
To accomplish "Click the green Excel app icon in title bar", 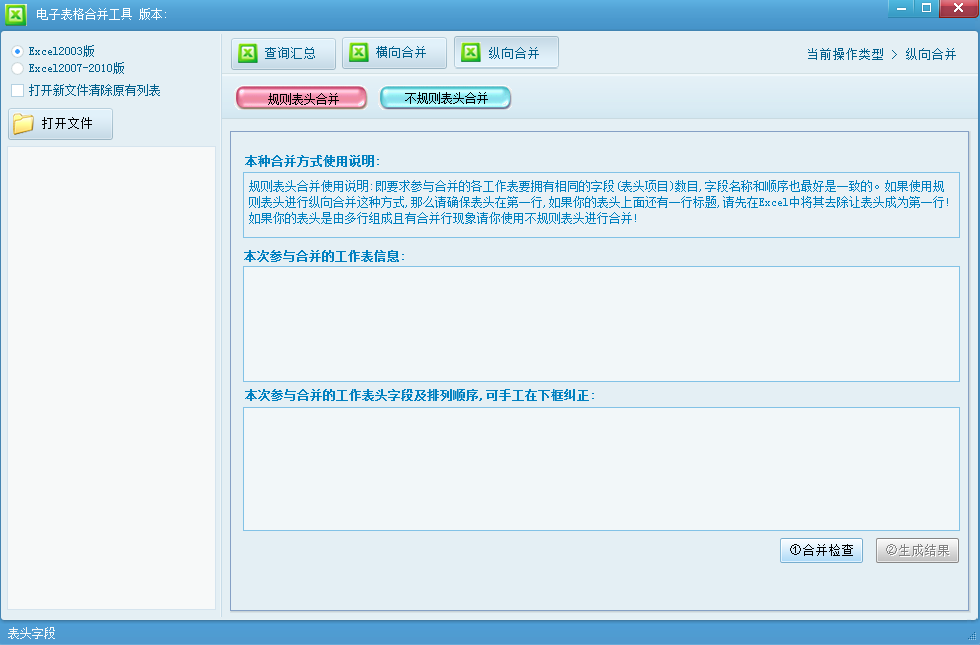I will (16, 14).
